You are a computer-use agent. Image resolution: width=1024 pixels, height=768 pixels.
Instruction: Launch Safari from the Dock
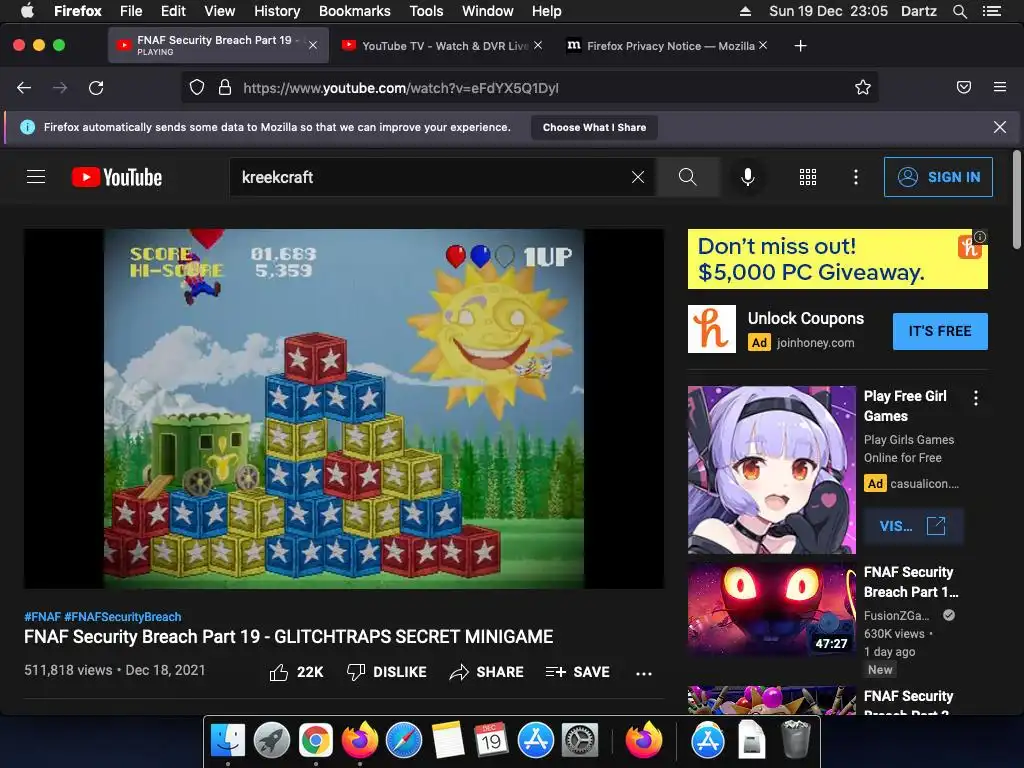click(x=404, y=741)
